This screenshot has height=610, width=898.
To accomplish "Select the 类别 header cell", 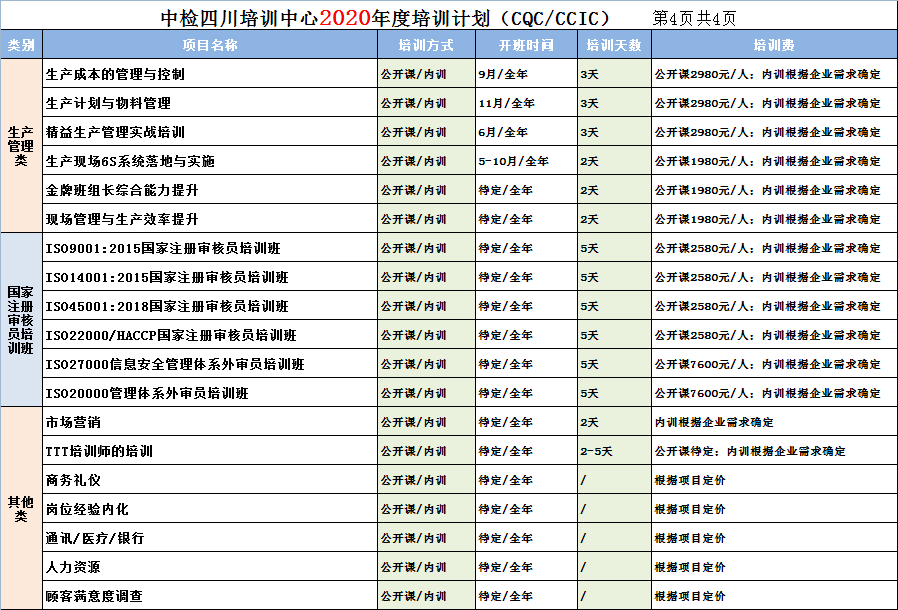I will [21, 45].
